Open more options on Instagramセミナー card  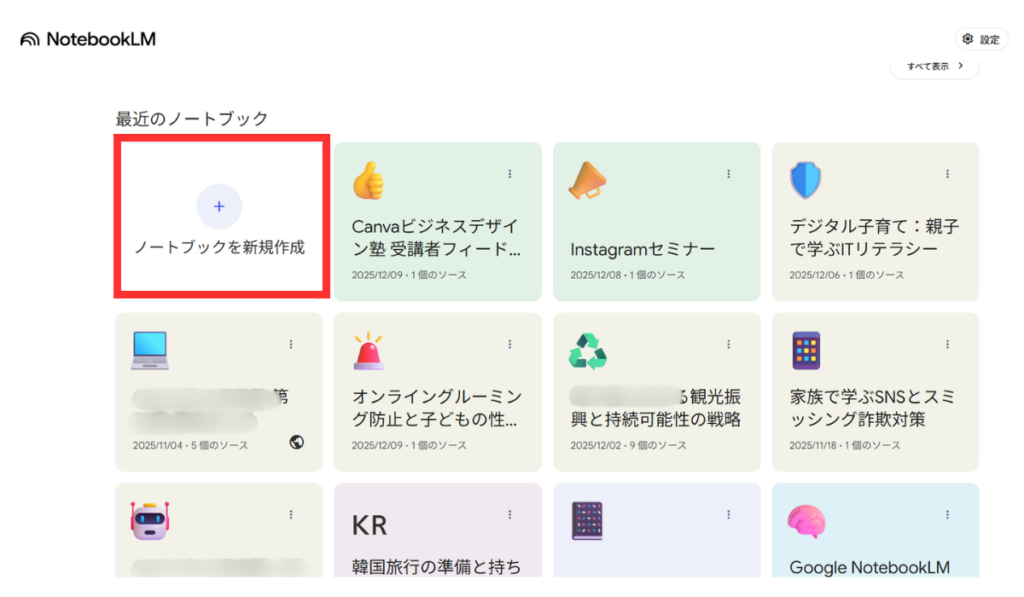point(728,174)
